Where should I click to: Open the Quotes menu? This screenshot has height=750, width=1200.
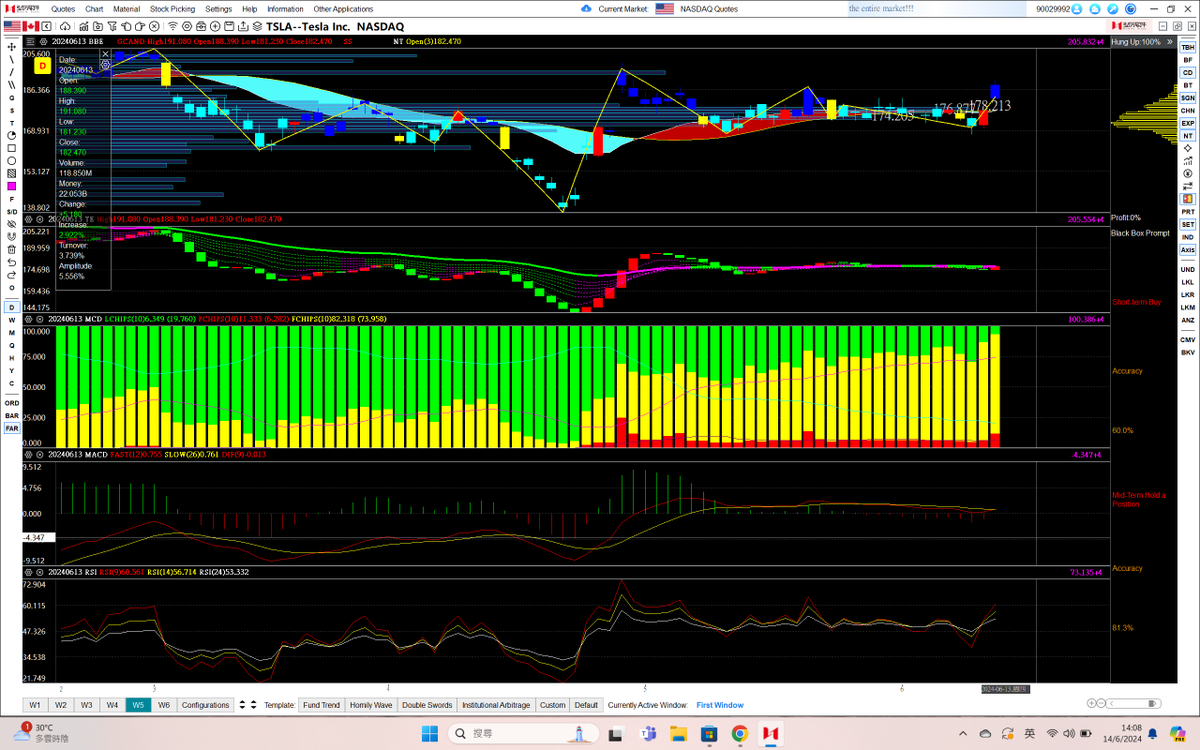click(x=63, y=9)
